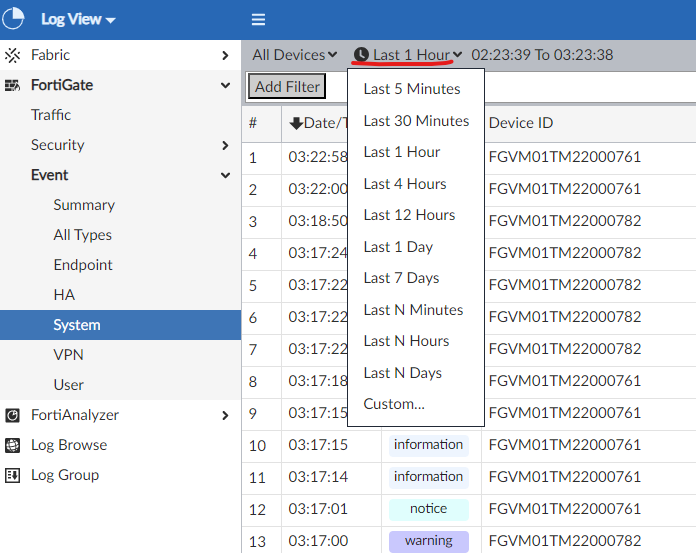Click the Device ID column header
The width and height of the screenshot is (696, 553).
(x=521, y=123)
